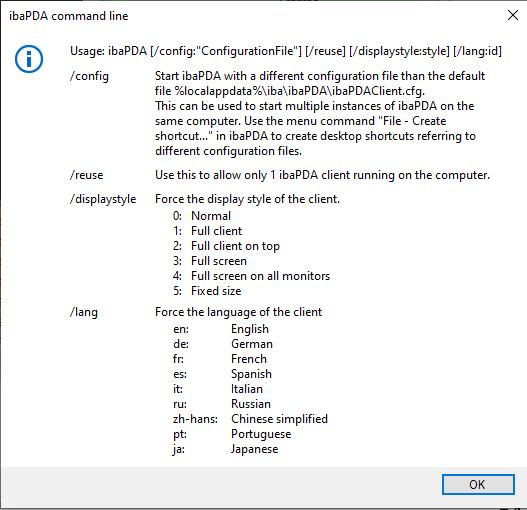This screenshot has width=527, height=510.
Task: Click the 'ibaPDA command line' title text
Action: point(69,16)
